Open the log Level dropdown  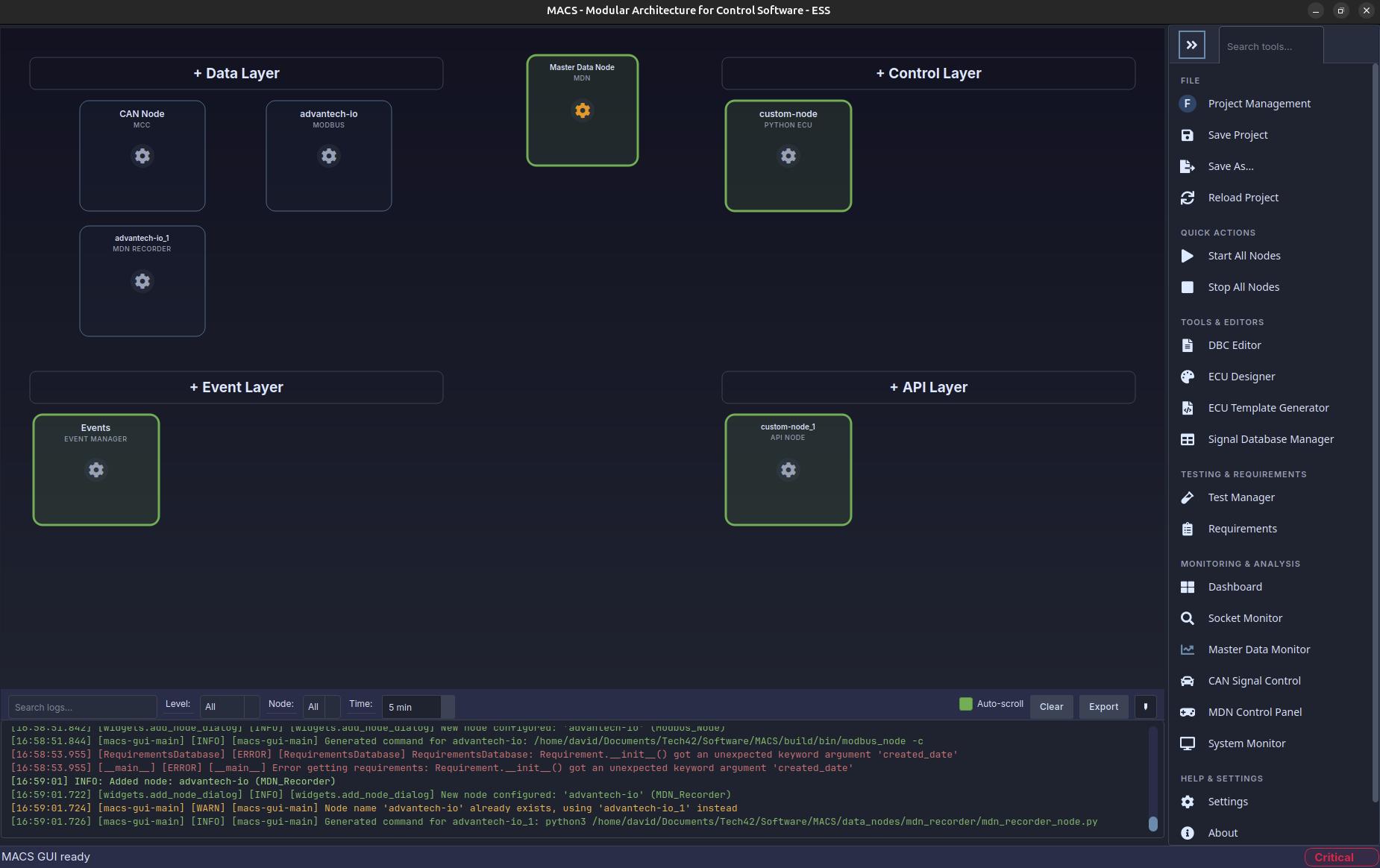coord(229,706)
